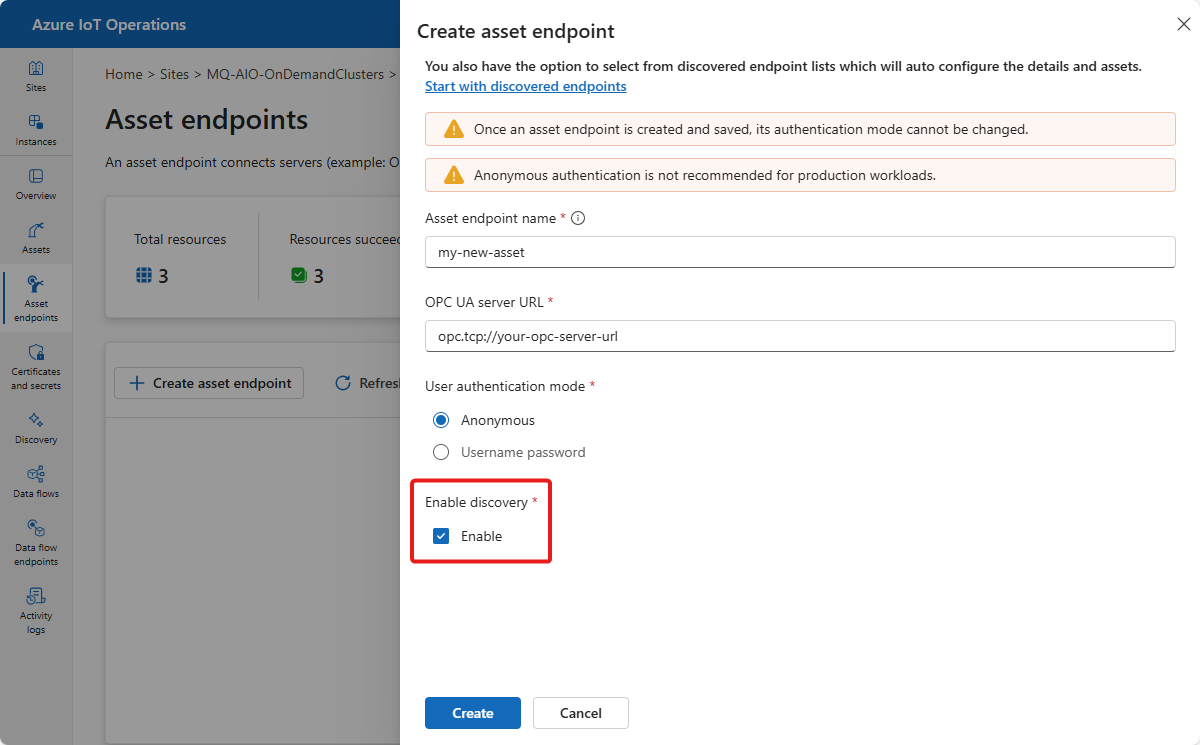Screen dimensions: 1200x745
Task: Click the User authentication mode label
Action: tap(505, 386)
